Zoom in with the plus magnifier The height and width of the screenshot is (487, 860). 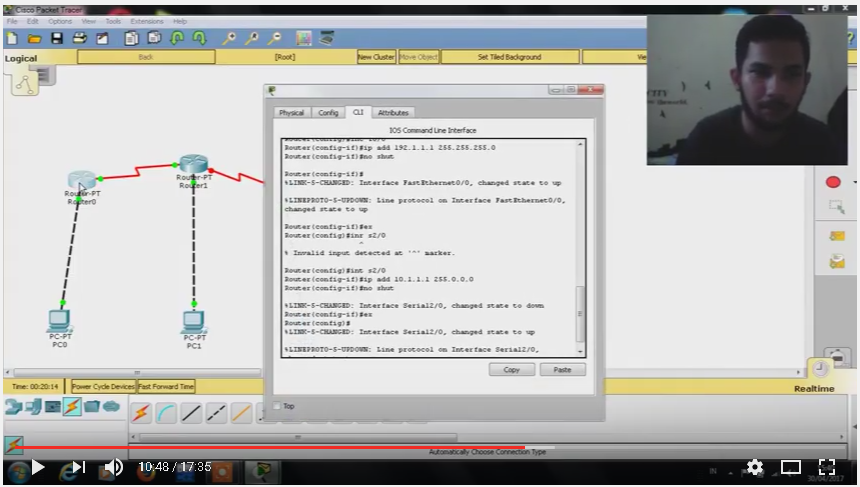pyautogui.click(x=229, y=38)
